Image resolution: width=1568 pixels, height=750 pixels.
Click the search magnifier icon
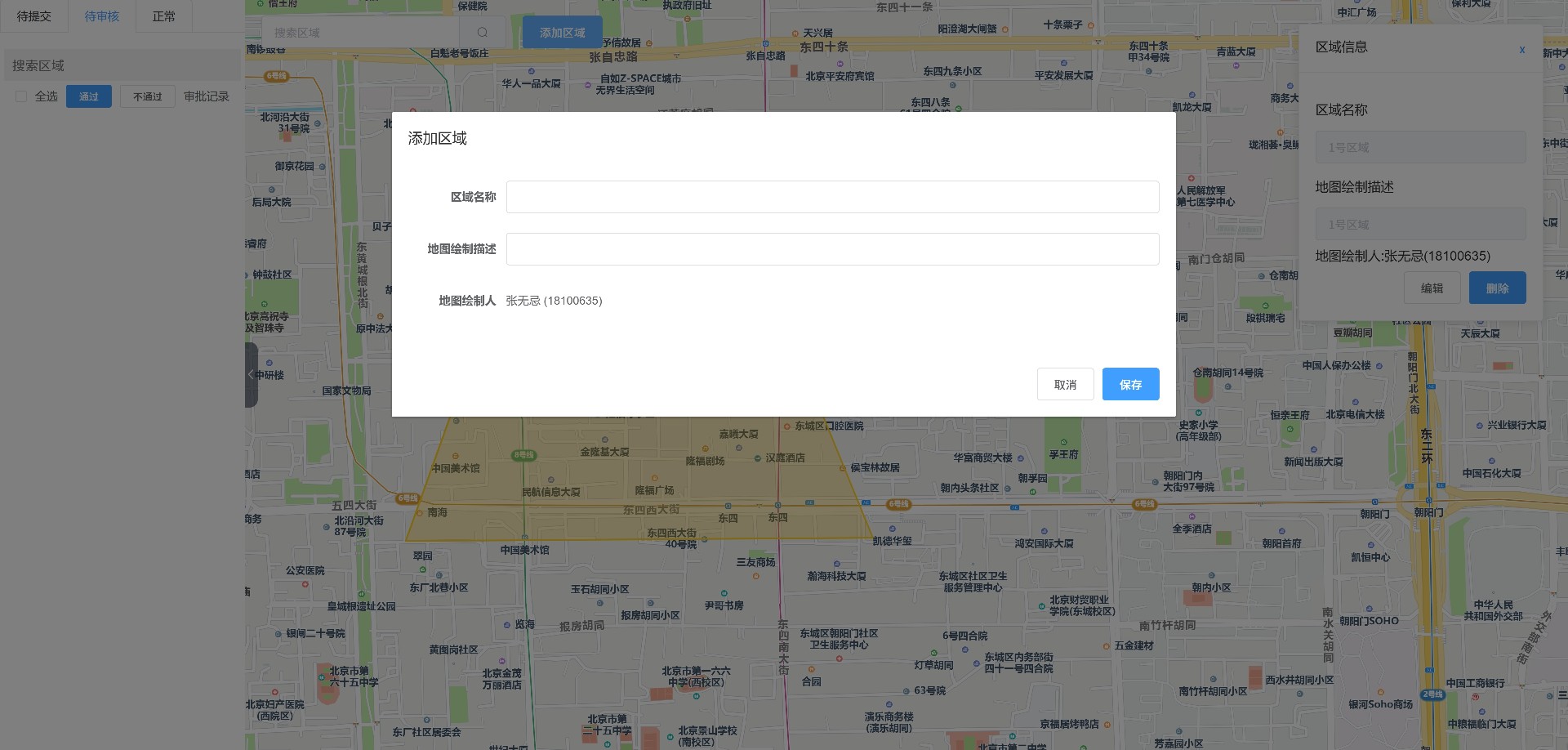pyautogui.click(x=482, y=32)
